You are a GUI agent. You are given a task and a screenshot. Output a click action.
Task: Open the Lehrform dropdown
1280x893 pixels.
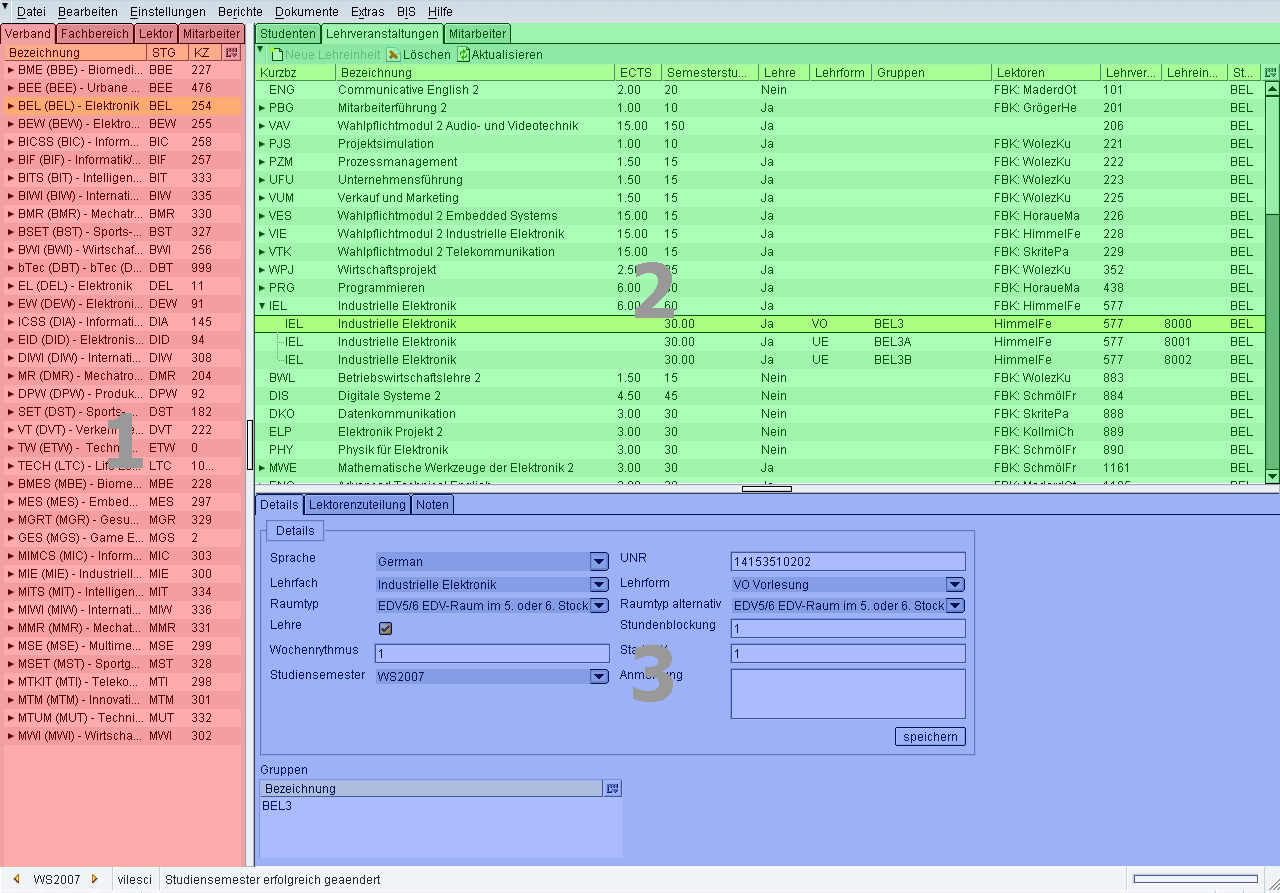click(955, 585)
